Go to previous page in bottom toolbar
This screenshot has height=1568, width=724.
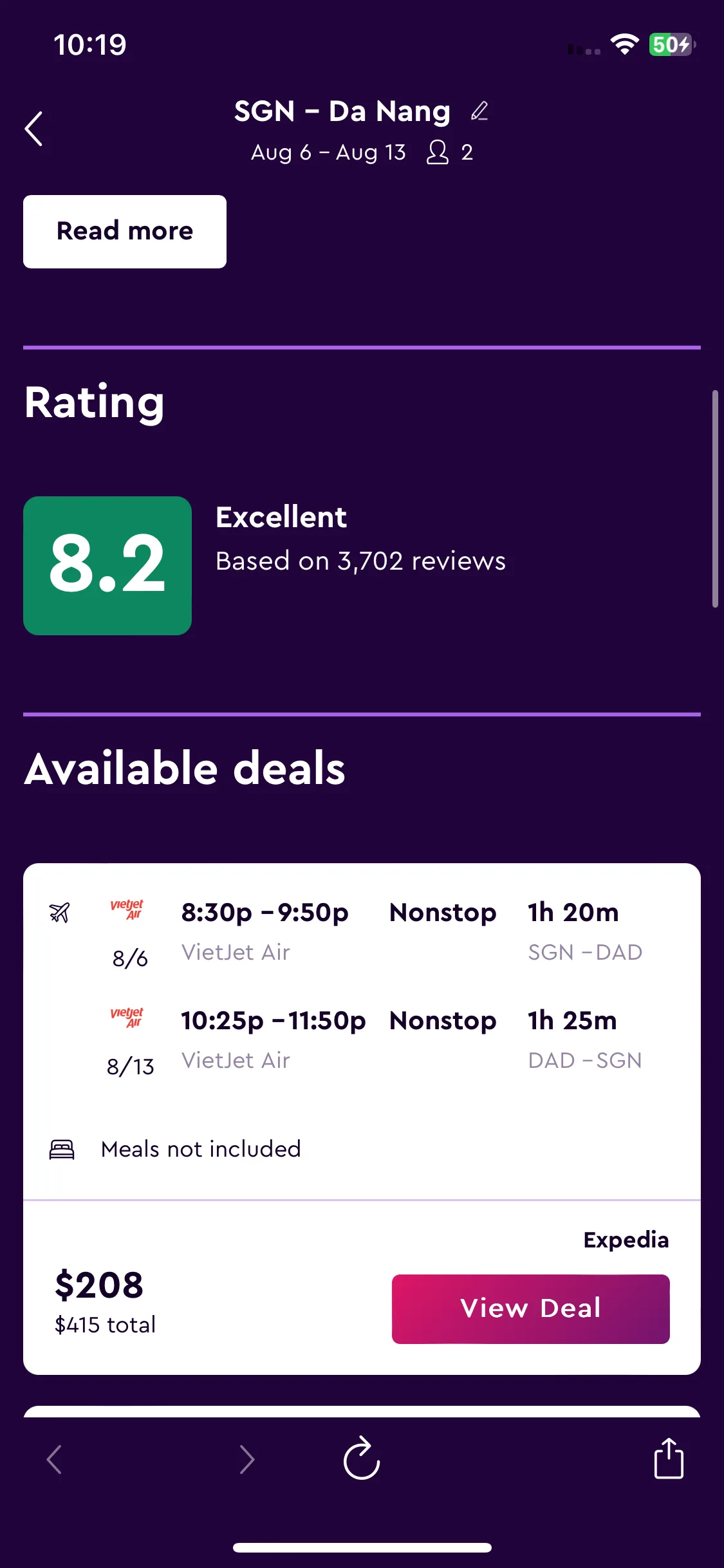tap(55, 1459)
